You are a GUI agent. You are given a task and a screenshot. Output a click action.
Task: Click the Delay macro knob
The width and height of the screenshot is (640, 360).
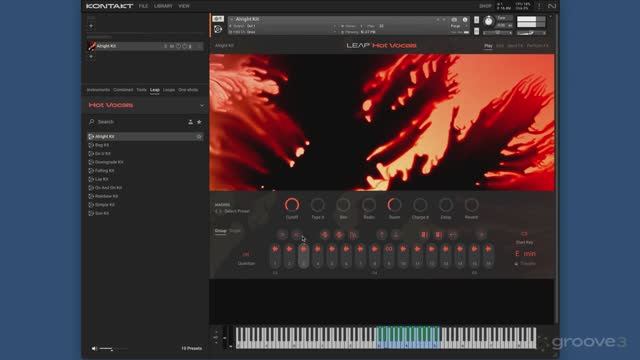446,204
